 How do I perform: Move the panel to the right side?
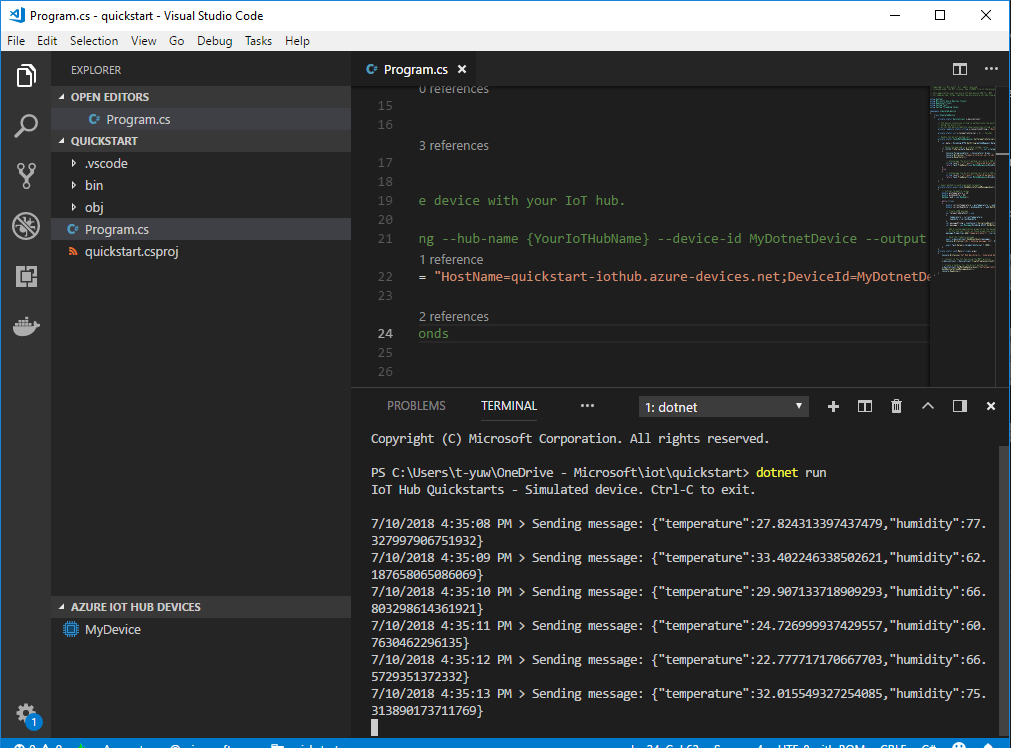(x=959, y=406)
